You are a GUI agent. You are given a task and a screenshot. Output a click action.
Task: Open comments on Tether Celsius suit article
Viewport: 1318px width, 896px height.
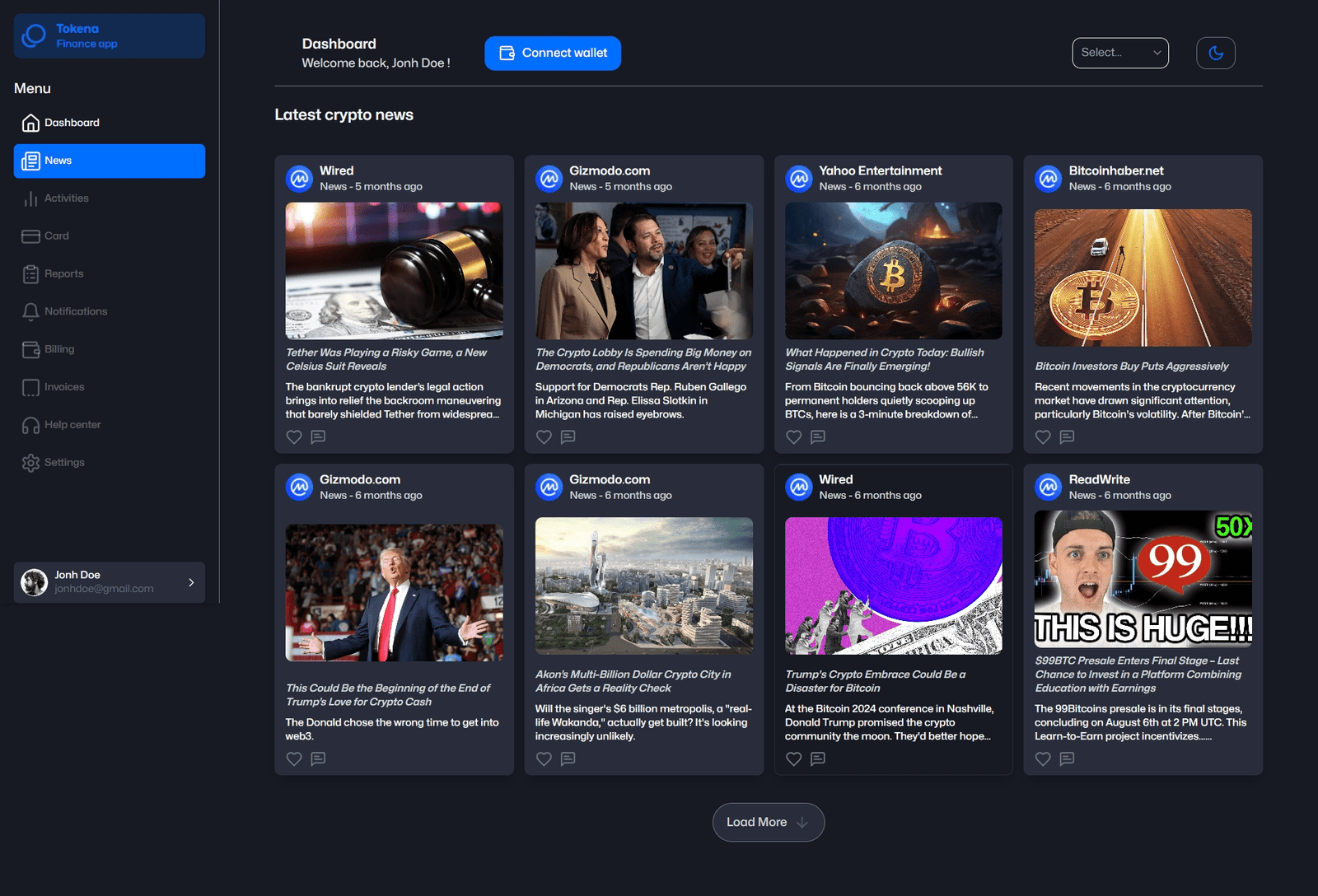tap(318, 437)
